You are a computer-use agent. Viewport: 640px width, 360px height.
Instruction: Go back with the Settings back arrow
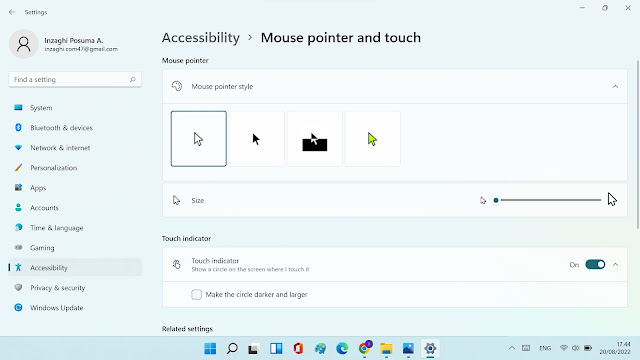coord(12,12)
